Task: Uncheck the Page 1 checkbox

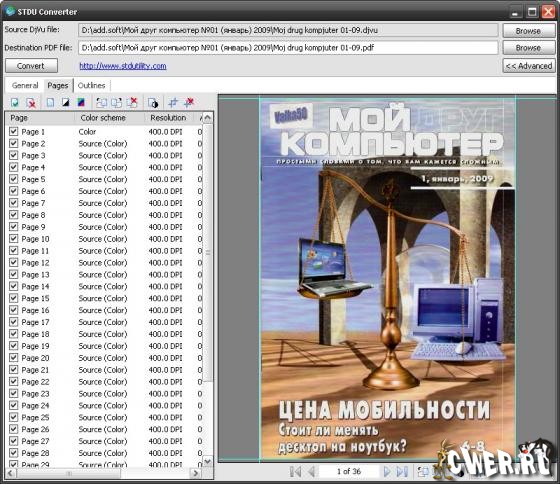Action: click(14, 131)
